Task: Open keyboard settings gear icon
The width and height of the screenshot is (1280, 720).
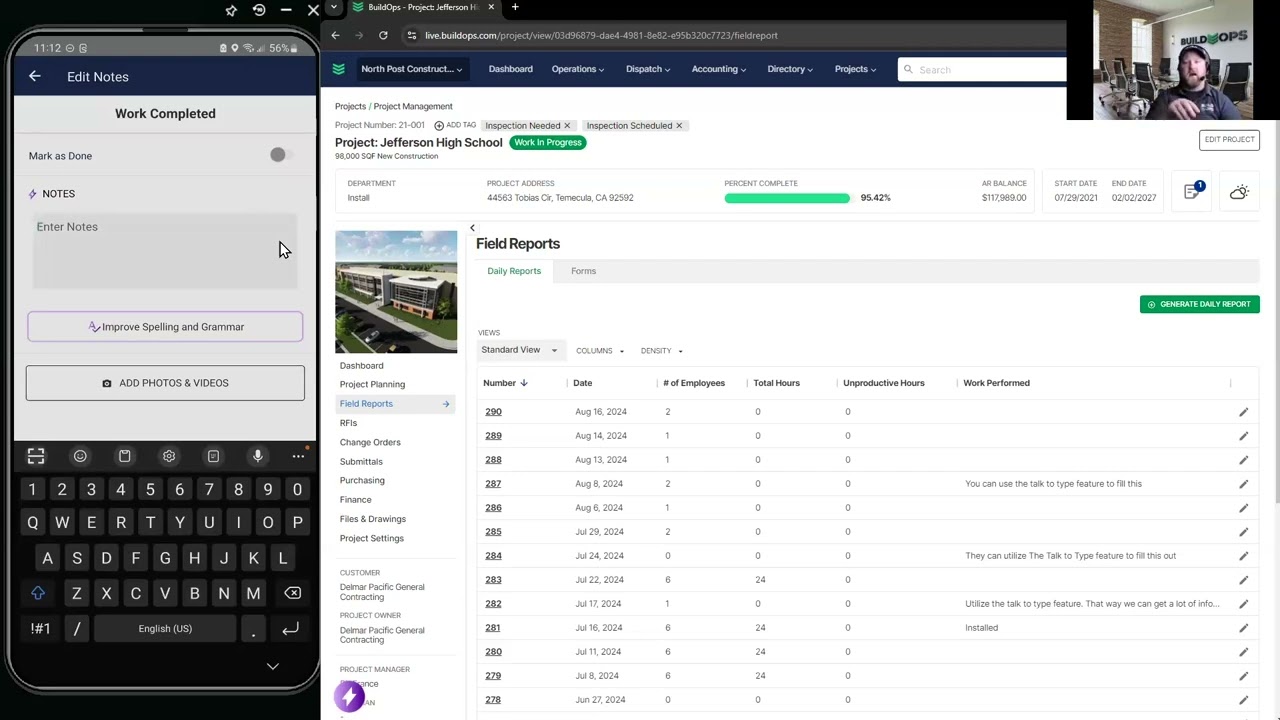Action: click(169, 456)
